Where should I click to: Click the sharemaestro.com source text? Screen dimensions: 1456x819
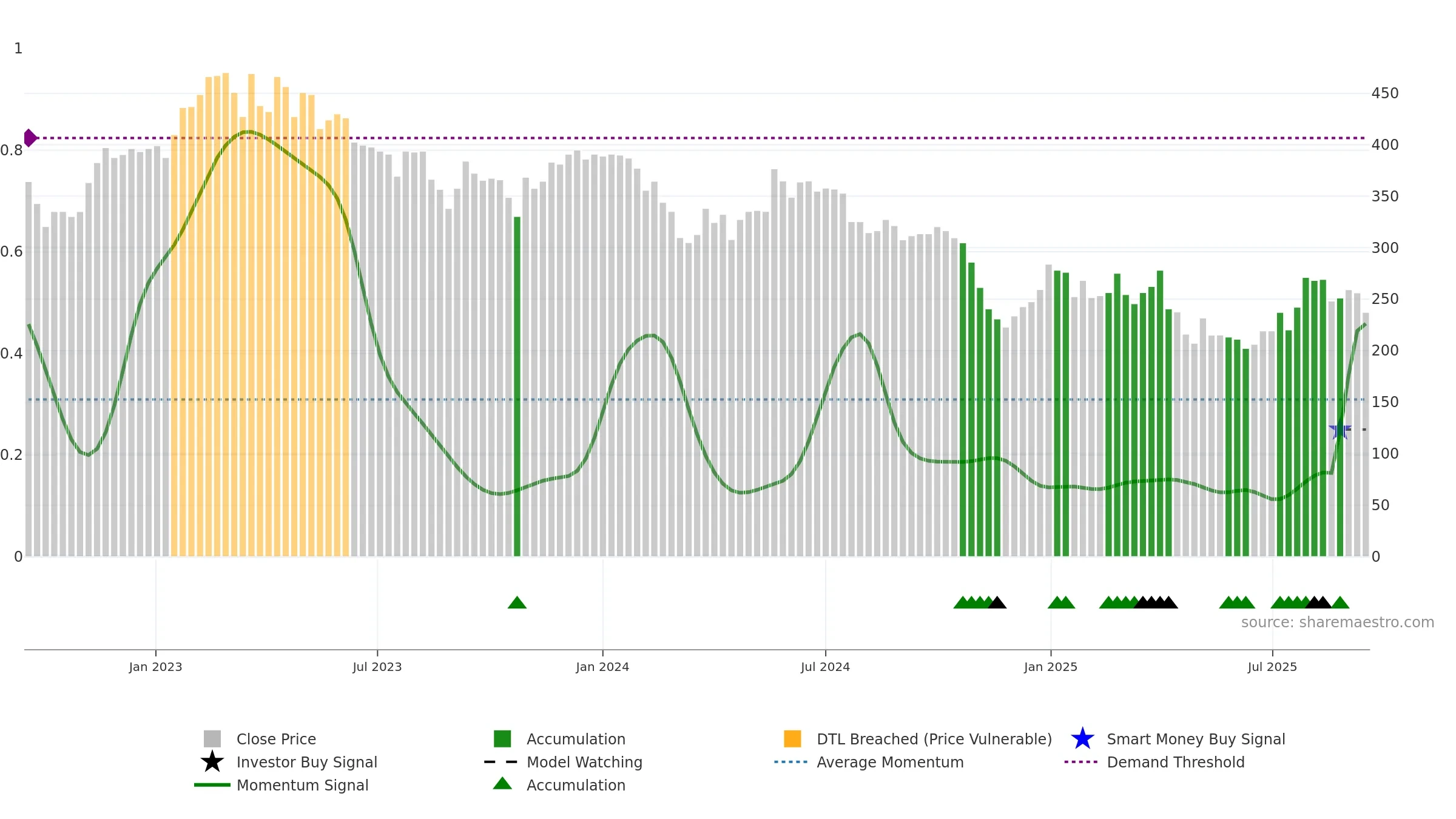[x=1338, y=622]
